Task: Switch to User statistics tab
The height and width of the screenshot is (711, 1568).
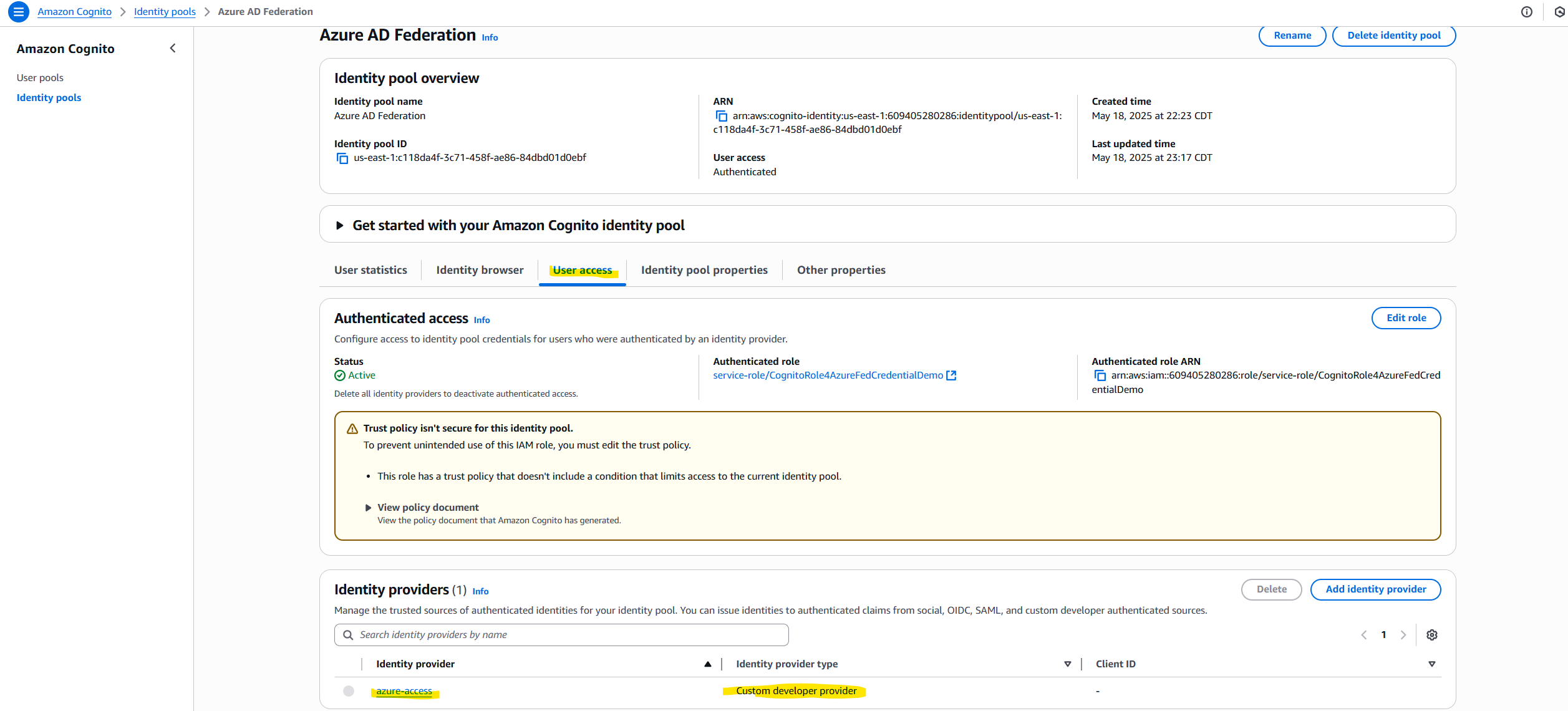Action: [370, 270]
